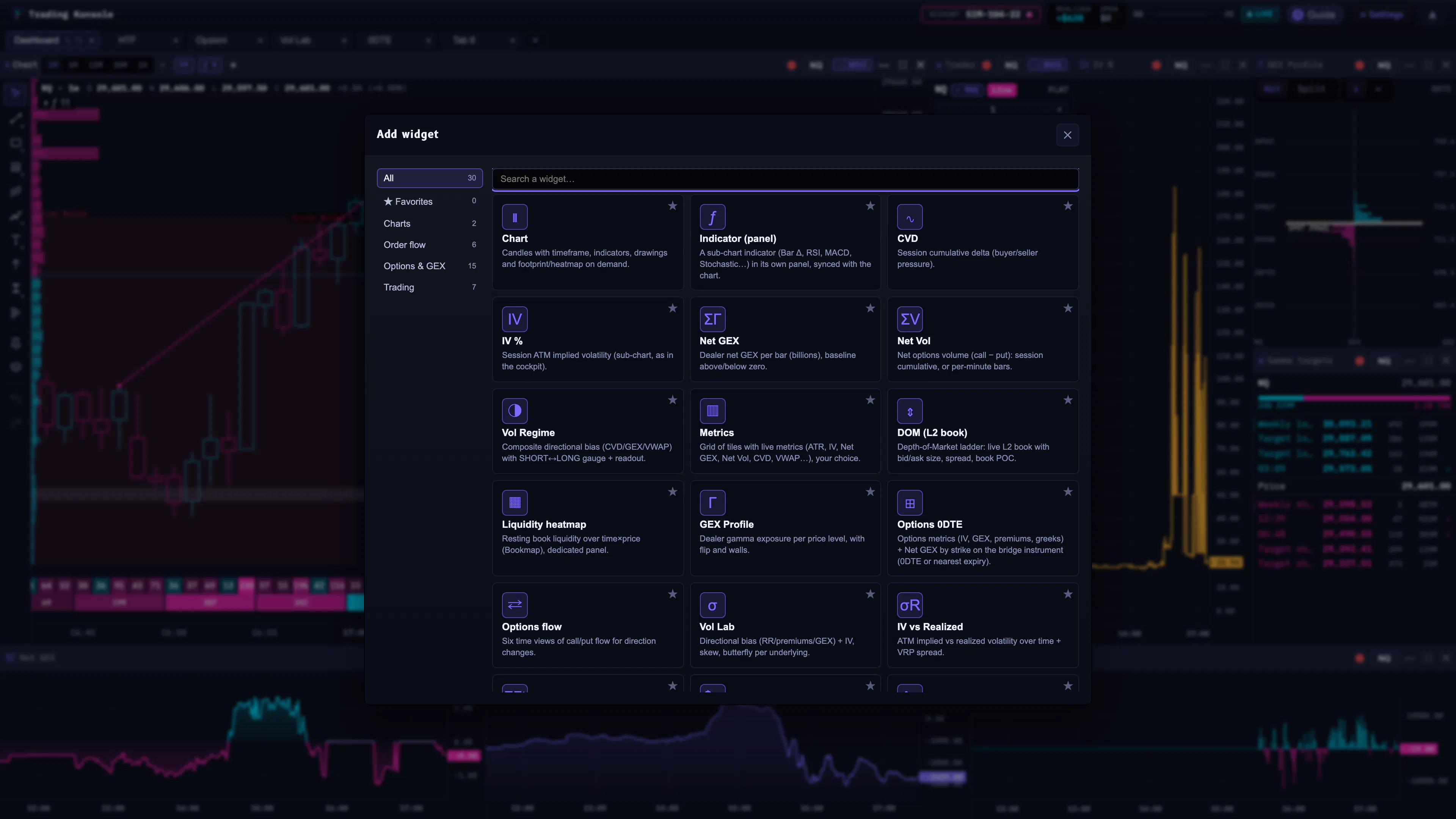Choose the GEX Profile gamma icon
Image resolution: width=1456 pixels, height=819 pixels.
tap(712, 503)
